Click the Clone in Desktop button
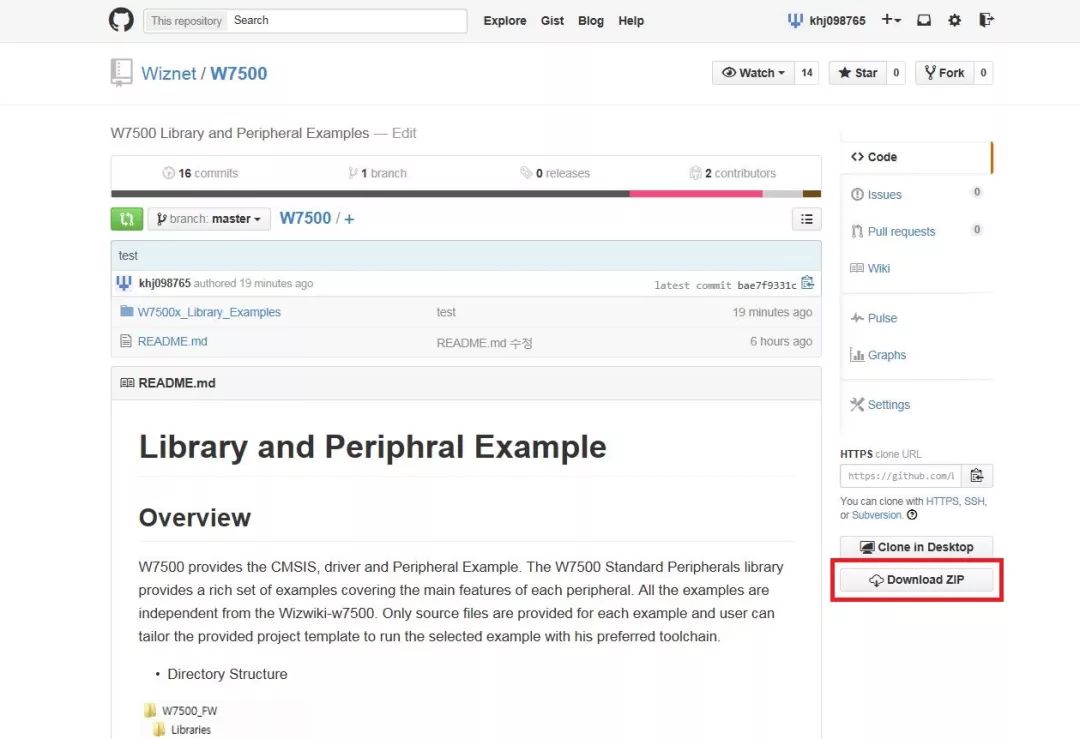This screenshot has width=1080, height=739. pyautogui.click(x=916, y=547)
